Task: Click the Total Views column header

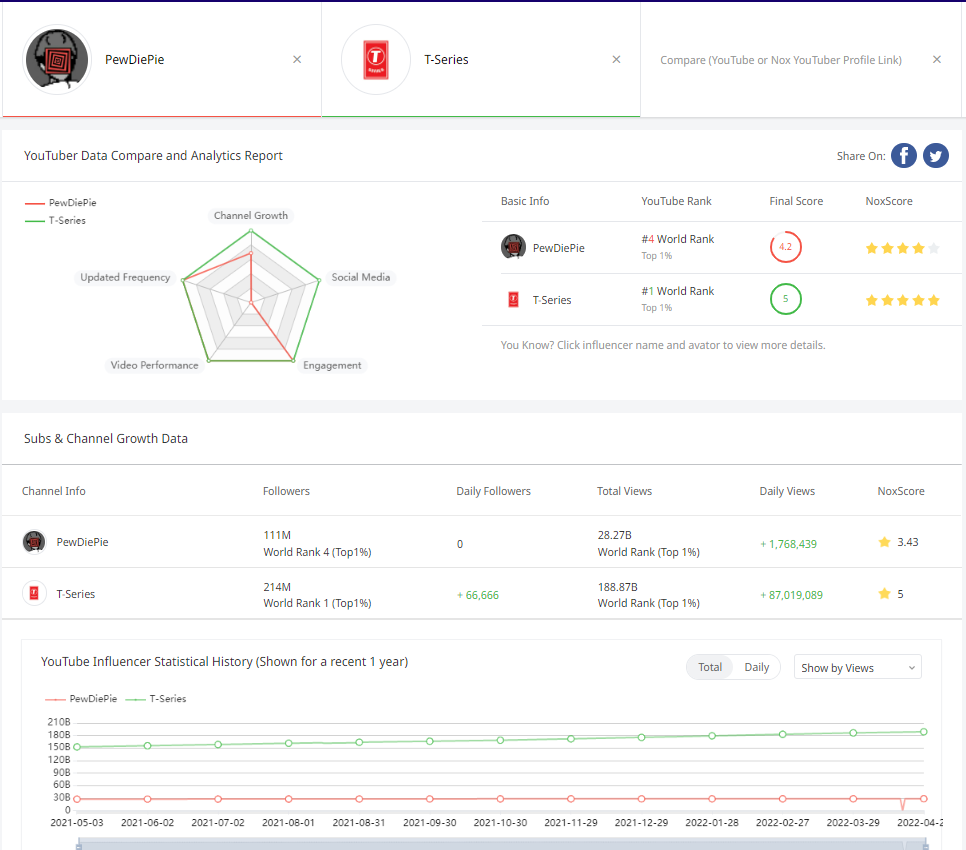Action: [x=624, y=492]
